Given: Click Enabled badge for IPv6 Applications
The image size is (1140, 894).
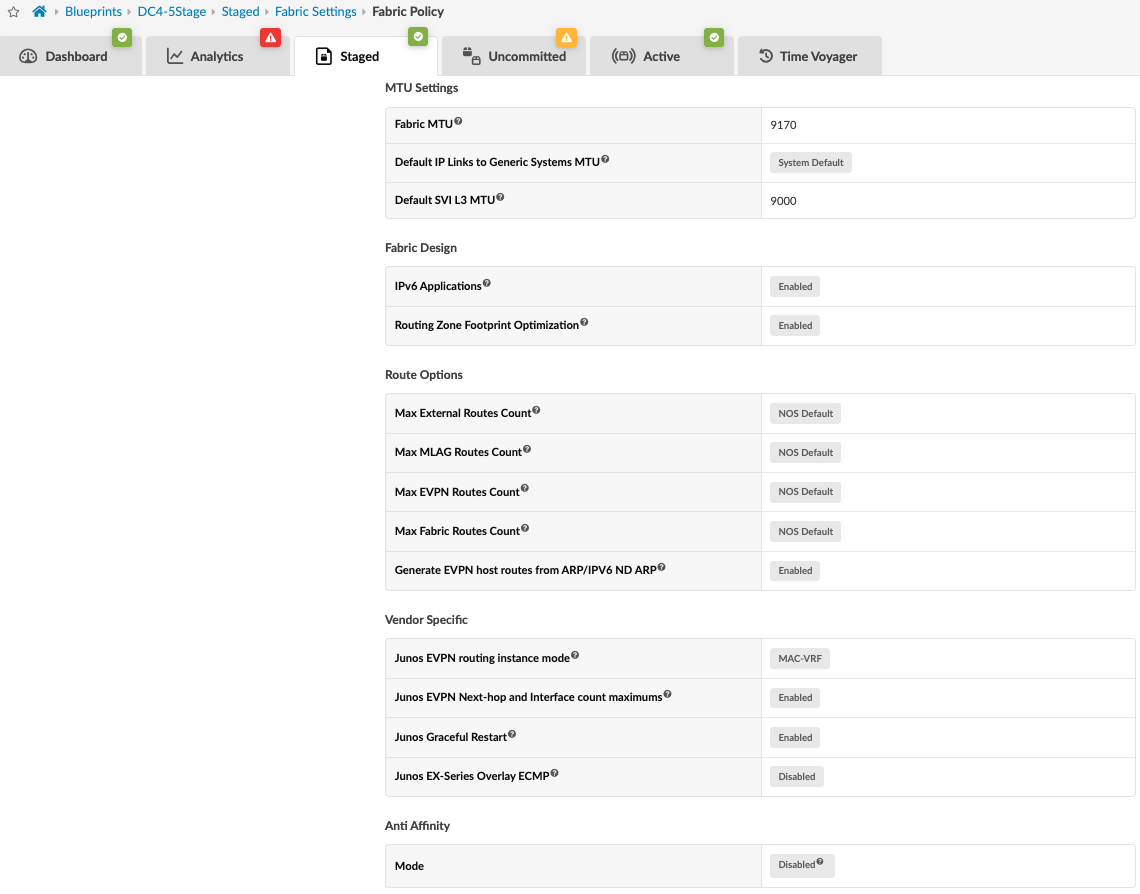Looking at the screenshot, I should pos(795,287).
